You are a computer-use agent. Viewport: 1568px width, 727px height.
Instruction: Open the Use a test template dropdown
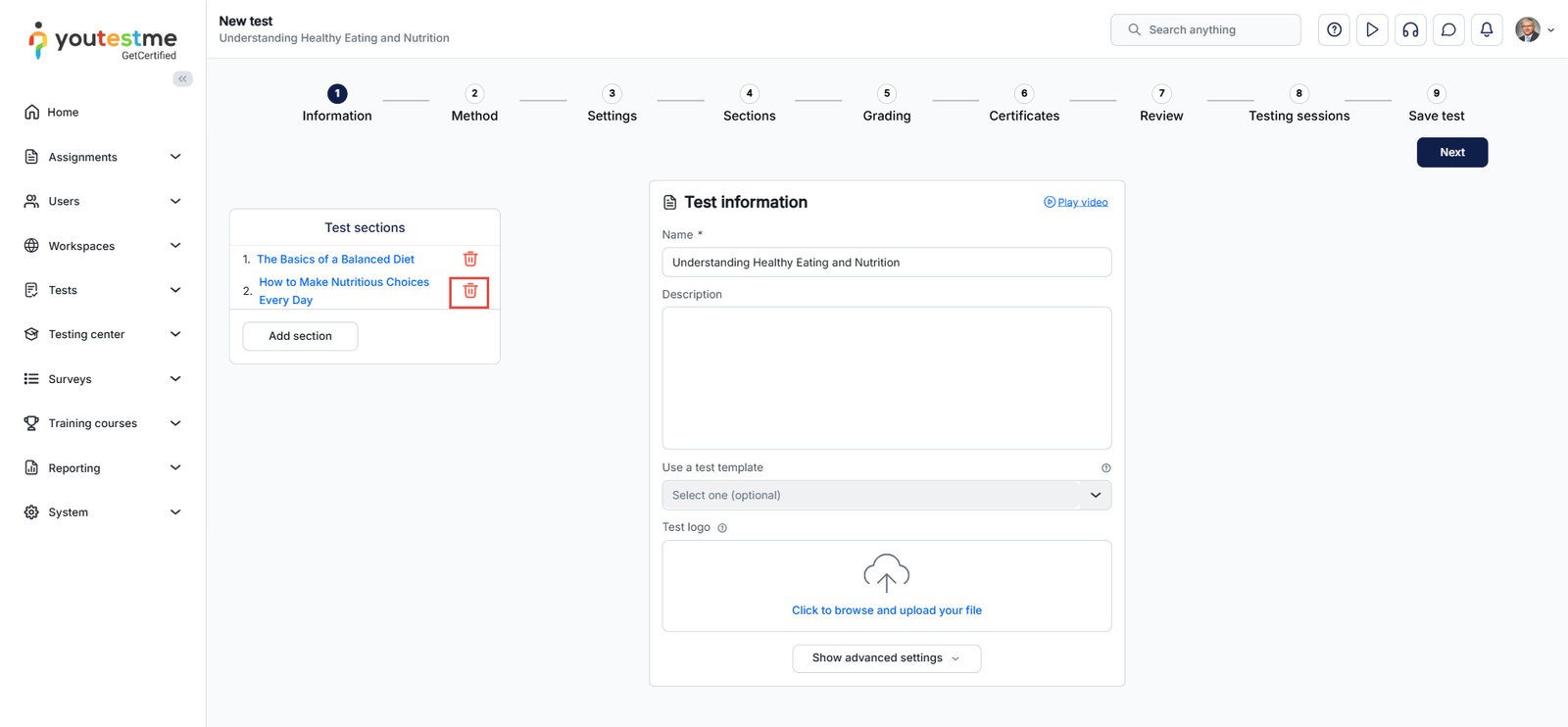point(886,495)
